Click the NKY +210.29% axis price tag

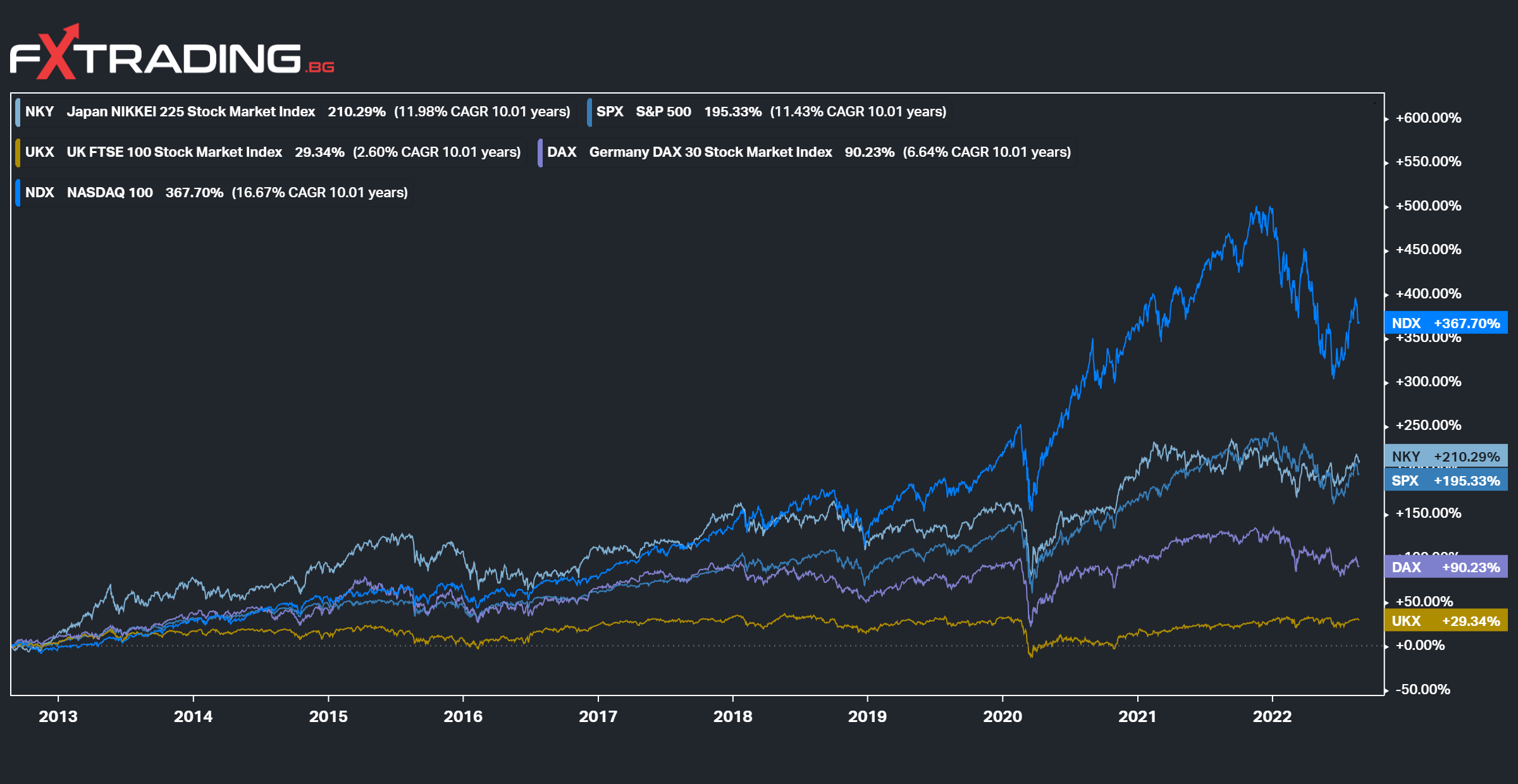(x=1446, y=456)
